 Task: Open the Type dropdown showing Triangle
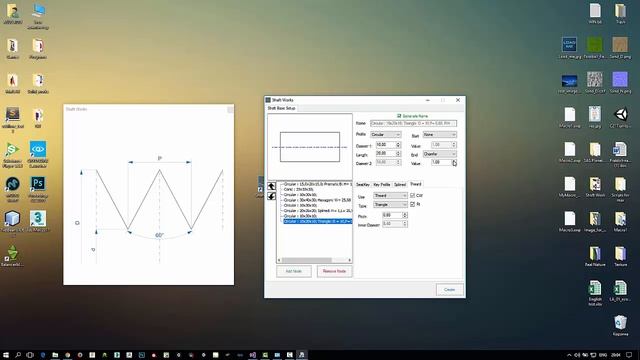click(x=390, y=205)
